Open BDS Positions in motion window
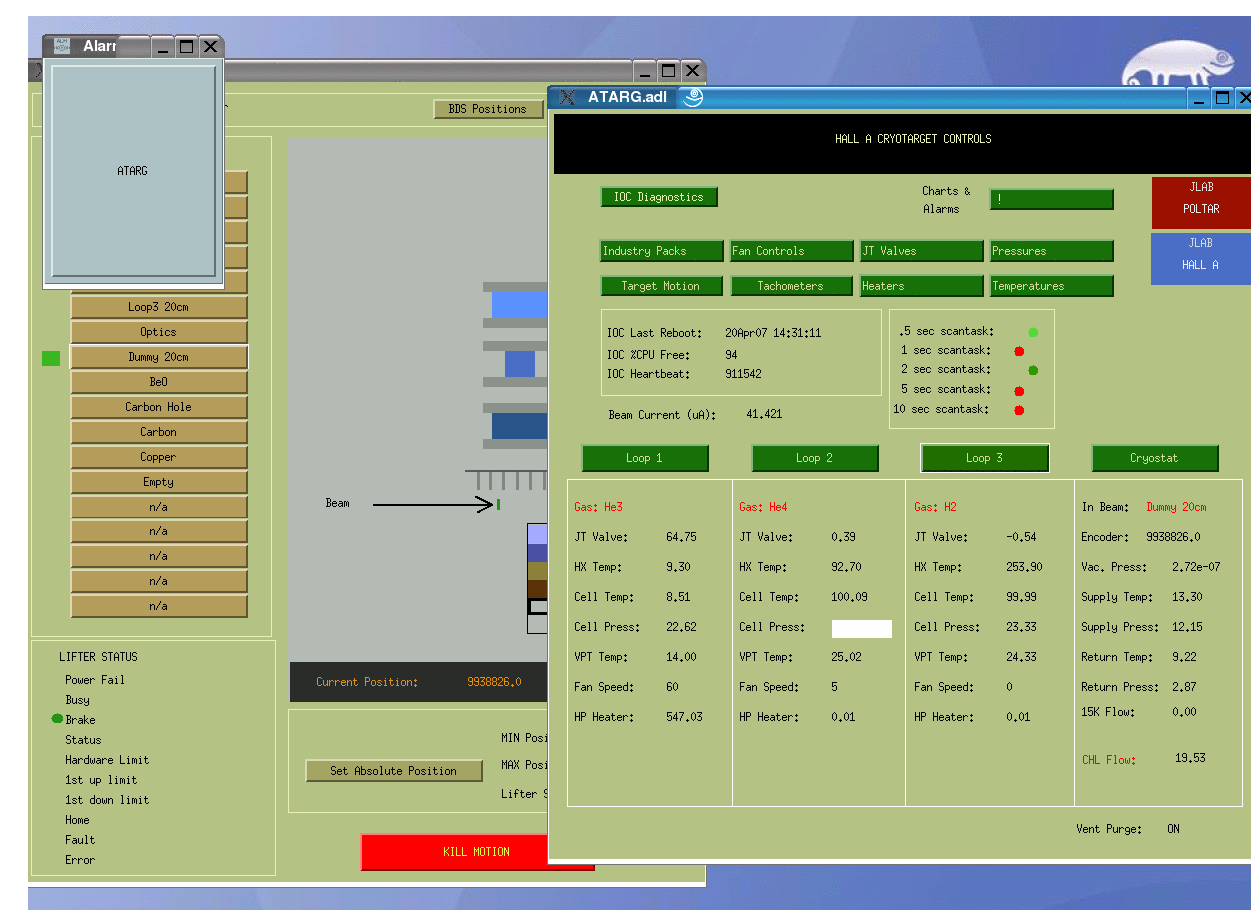Screen dimensions: 1251x910 (x=488, y=109)
